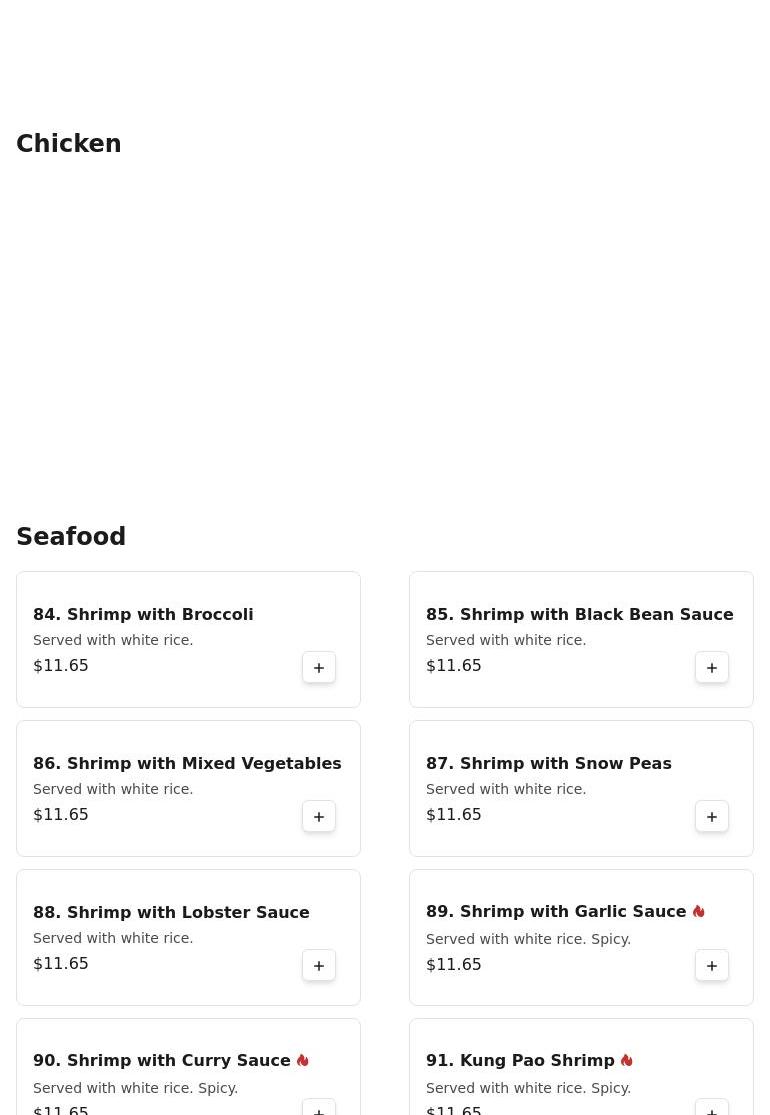Screen dimensions: 770x1115
Task: Add Shrimp with Black Bean Sauce
Action: [712, 668]
